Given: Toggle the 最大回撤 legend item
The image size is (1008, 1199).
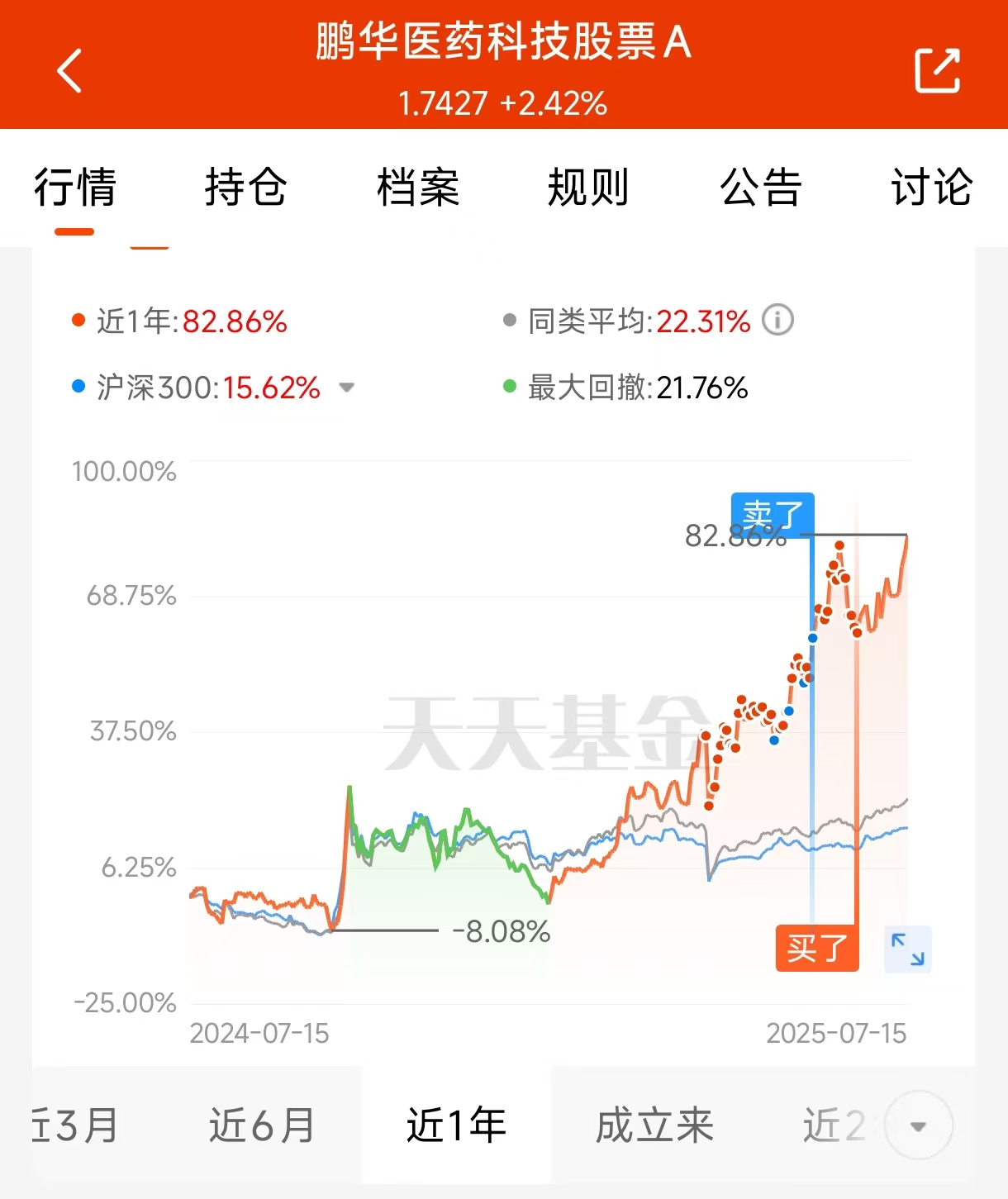Looking at the screenshot, I should point(625,387).
